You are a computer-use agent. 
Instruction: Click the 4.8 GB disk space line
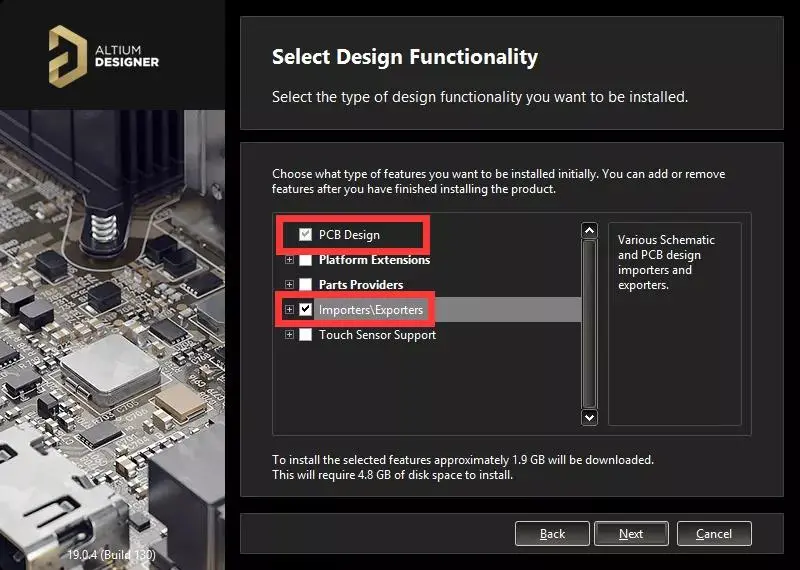click(392, 475)
